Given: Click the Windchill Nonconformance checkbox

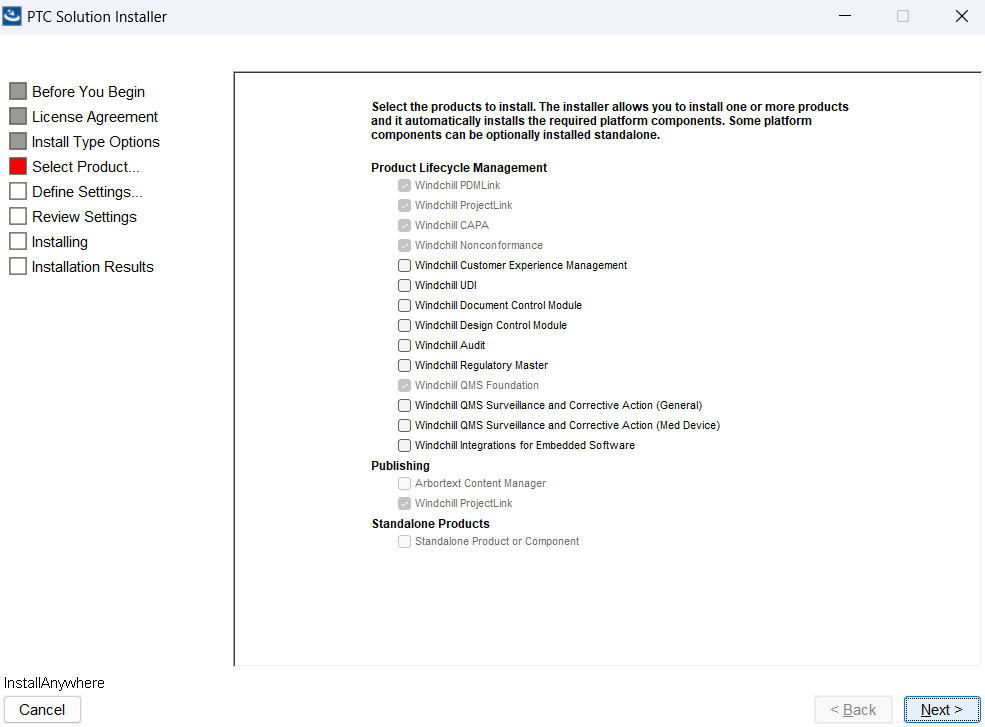Looking at the screenshot, I should (405, 246).
